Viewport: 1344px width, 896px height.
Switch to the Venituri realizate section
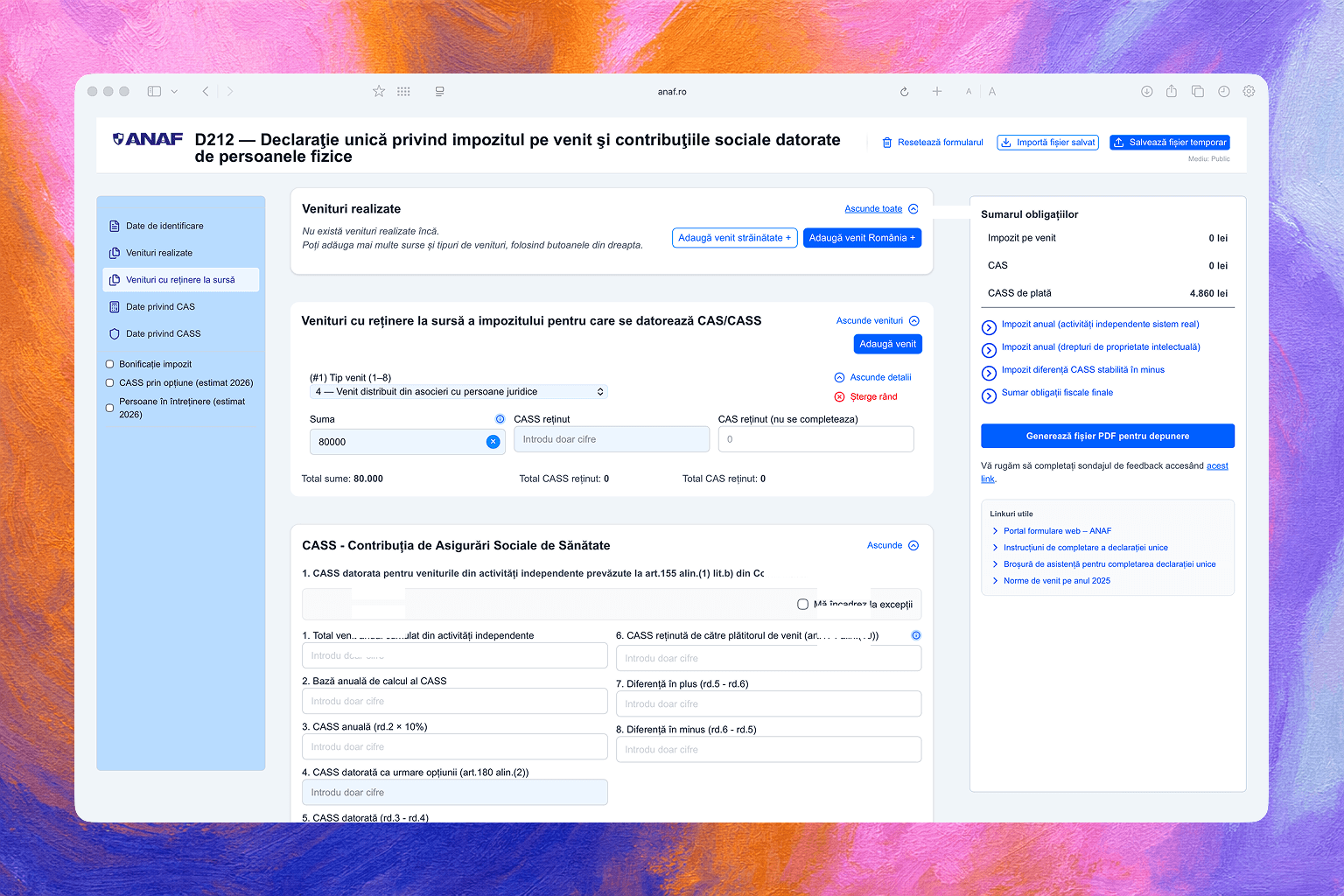point(158,253)
